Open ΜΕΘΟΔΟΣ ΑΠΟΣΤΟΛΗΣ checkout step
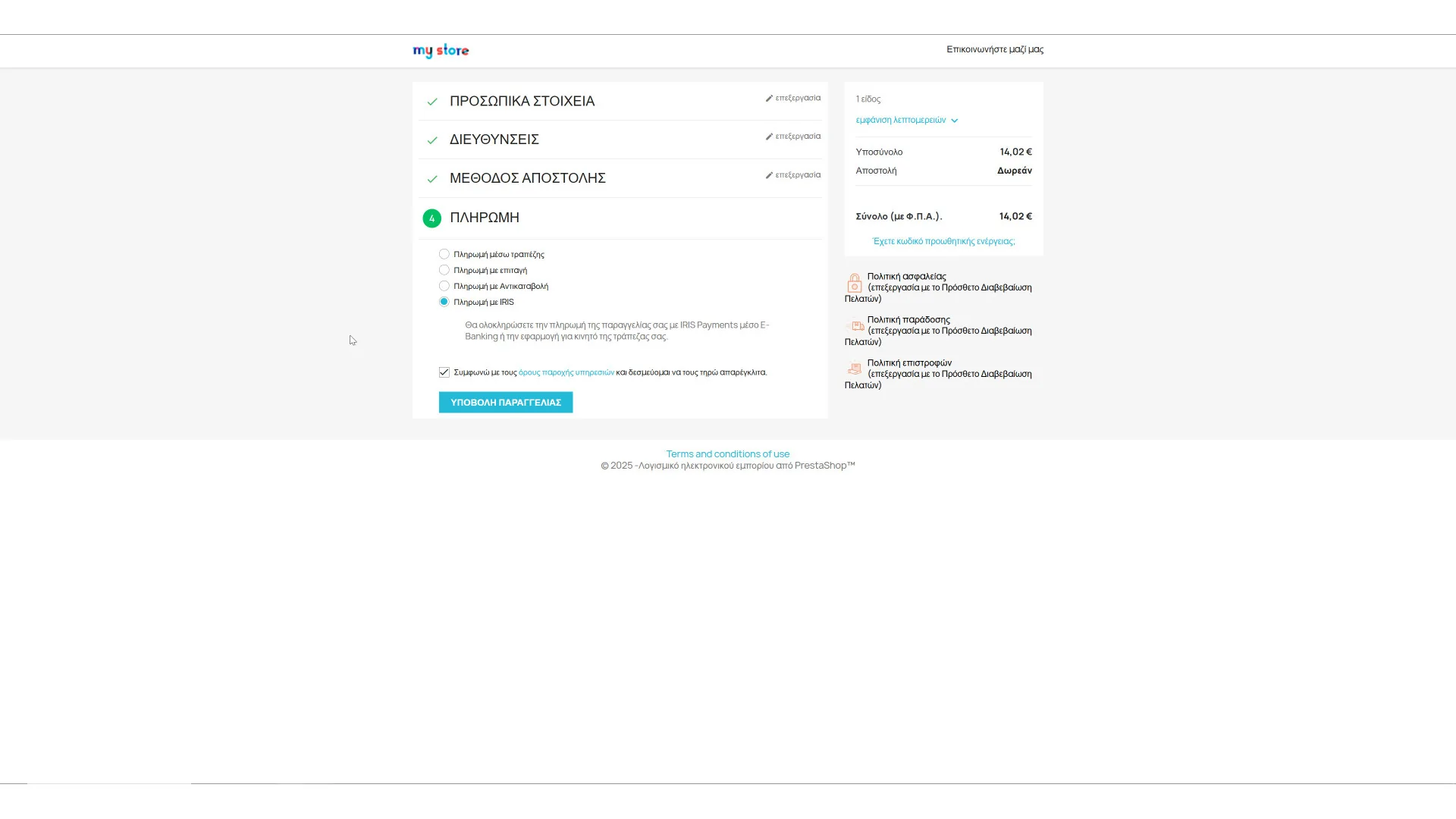Viewport: 1456px width, 819px height. click(x=527, y=178)
